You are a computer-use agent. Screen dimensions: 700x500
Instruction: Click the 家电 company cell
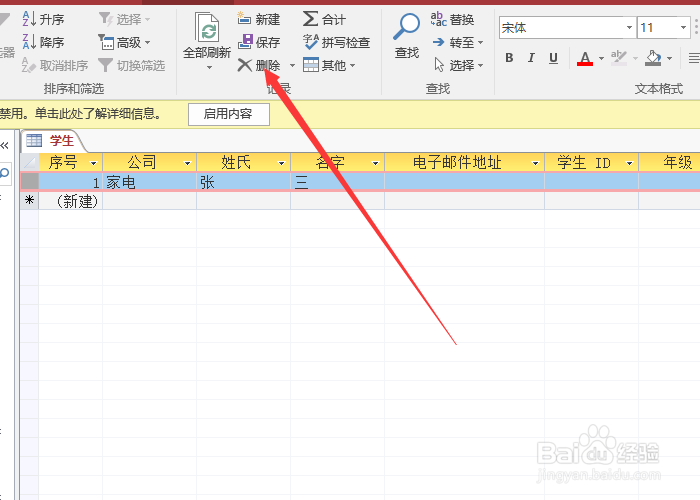[150, 182]
